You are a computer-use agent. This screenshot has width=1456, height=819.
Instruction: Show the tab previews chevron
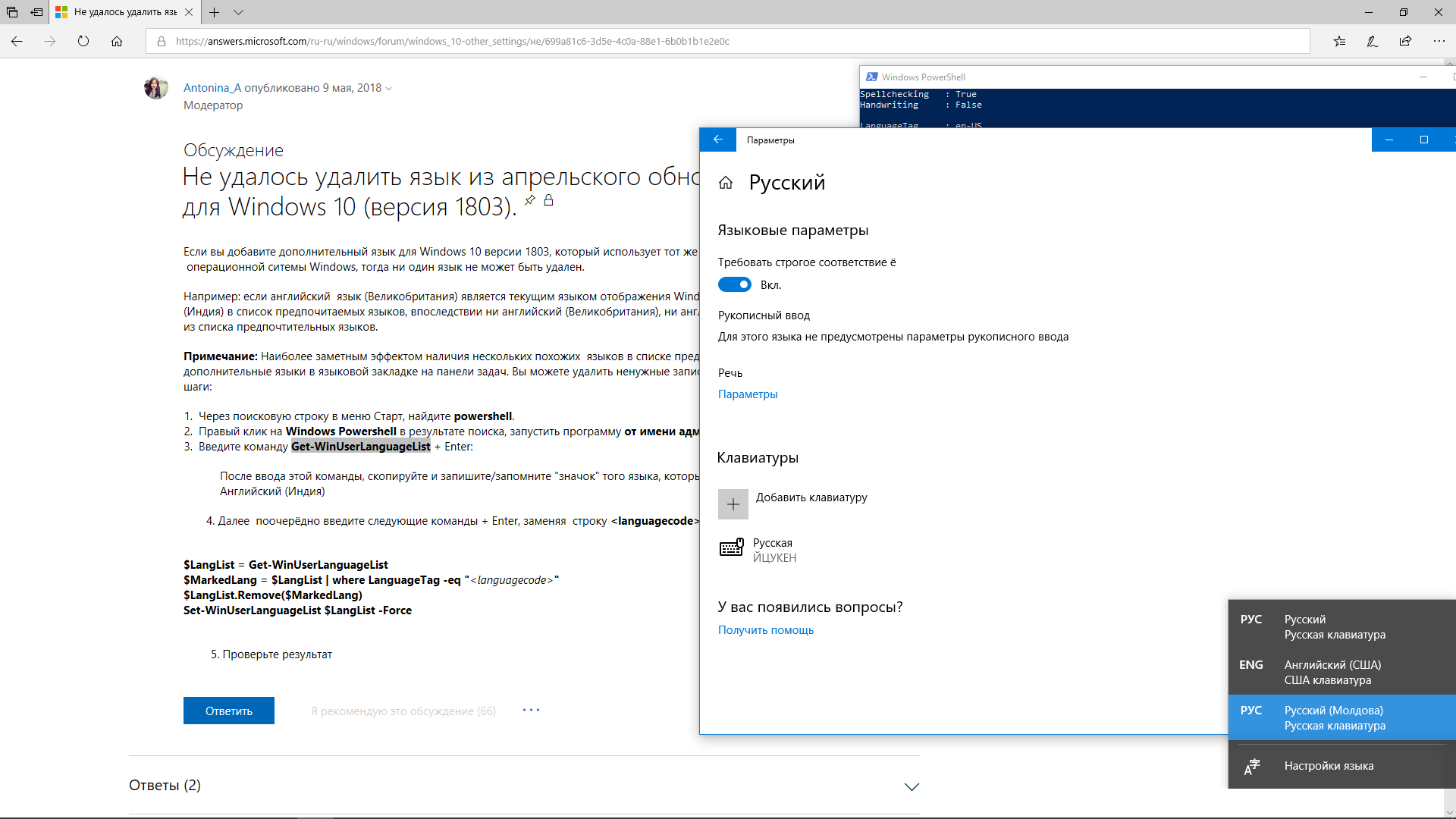(239, 12)
